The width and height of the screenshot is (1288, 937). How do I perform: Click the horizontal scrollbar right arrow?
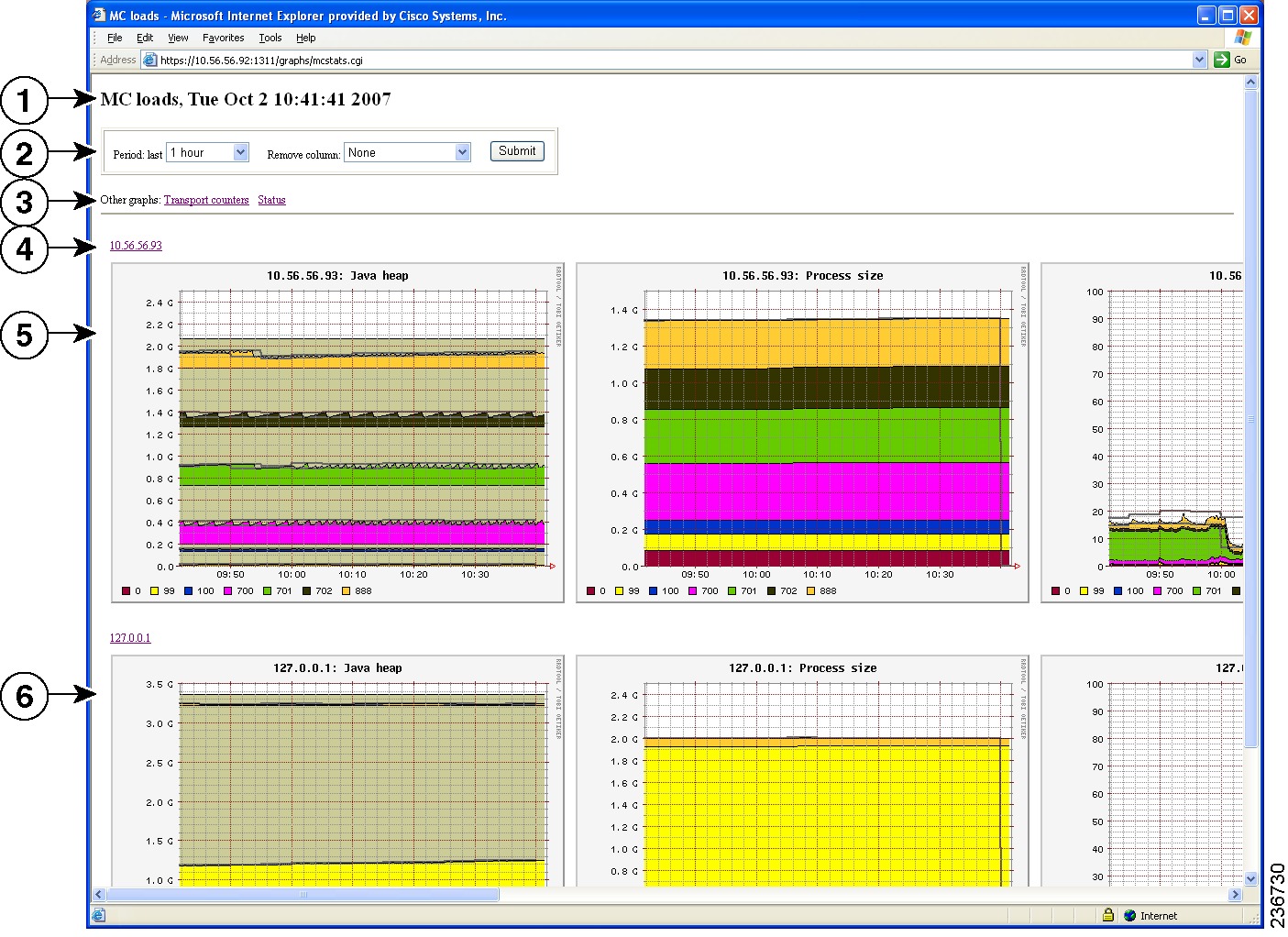[x=1235, y=895]
